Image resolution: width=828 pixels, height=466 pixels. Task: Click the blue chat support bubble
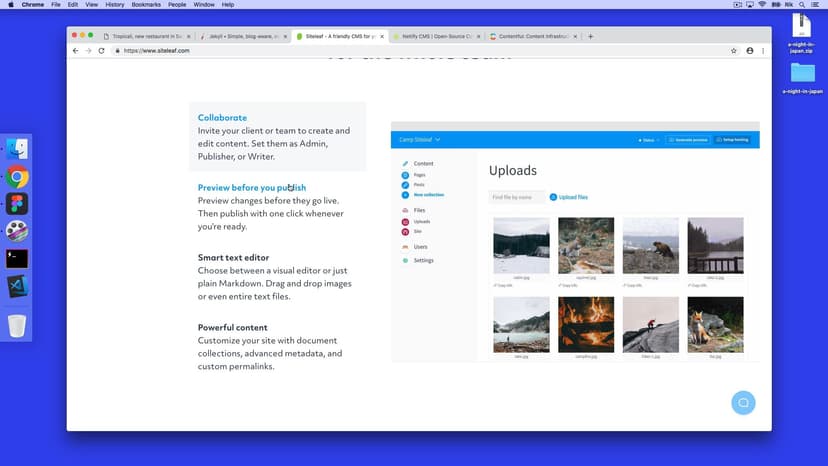pos(743,403)
